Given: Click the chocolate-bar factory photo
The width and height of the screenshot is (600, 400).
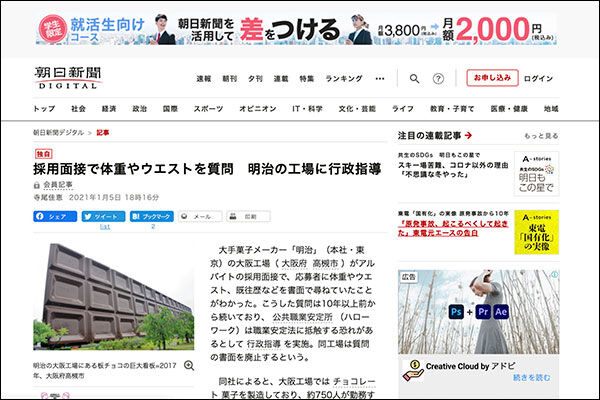Looking at the screenshot, I should [114, 297].
